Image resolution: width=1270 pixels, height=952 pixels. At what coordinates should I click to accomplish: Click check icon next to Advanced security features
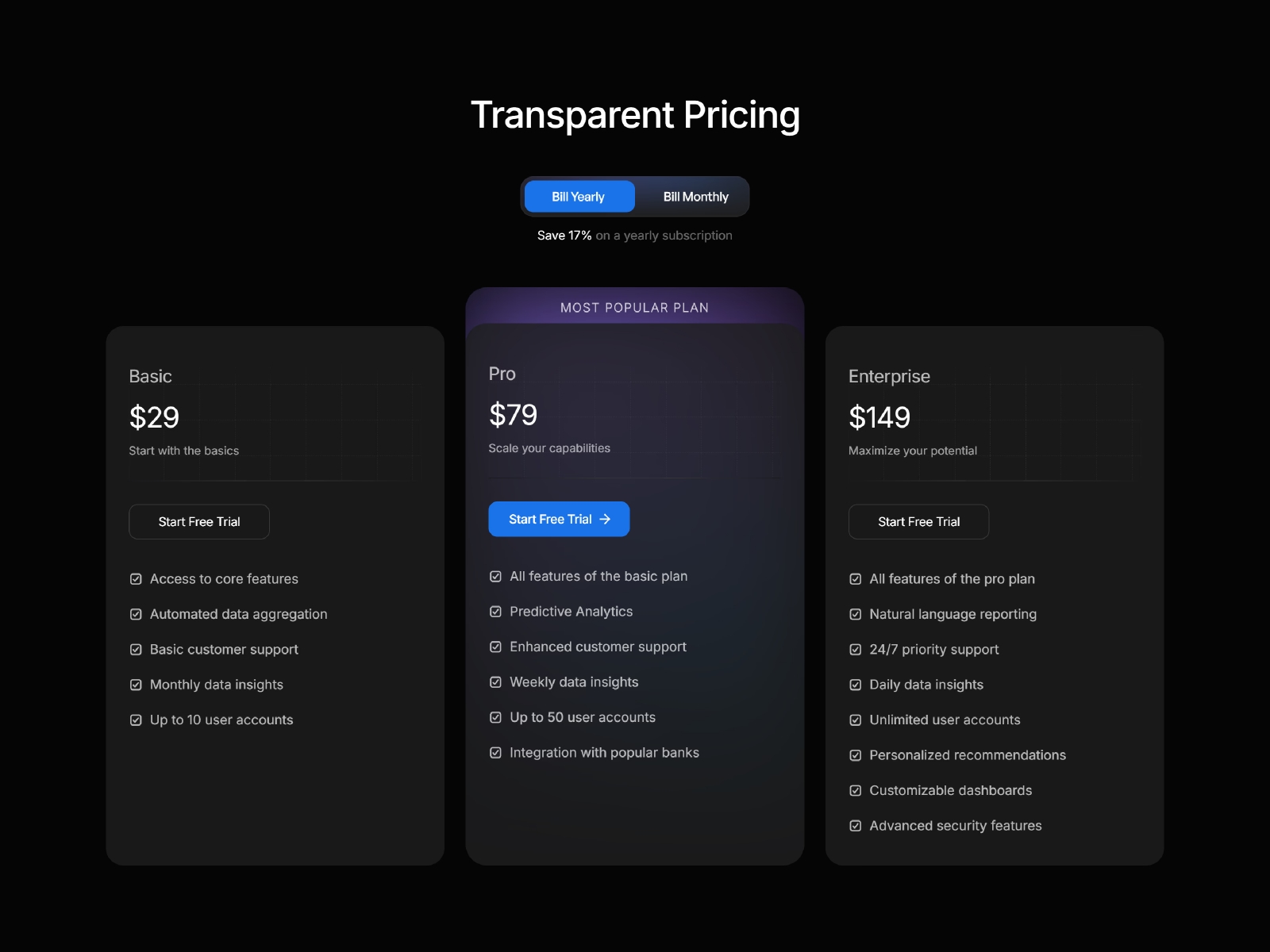coord(855,826)
